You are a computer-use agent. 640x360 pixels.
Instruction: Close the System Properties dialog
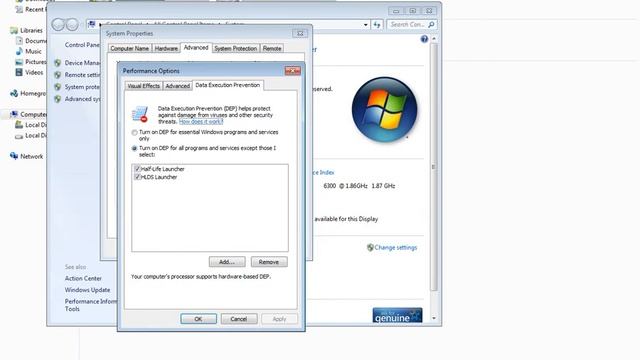300,33
